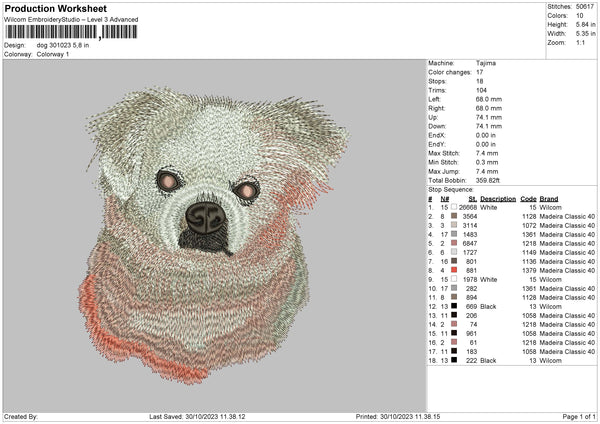
Task: Click the Code column header
Action: 529,198
